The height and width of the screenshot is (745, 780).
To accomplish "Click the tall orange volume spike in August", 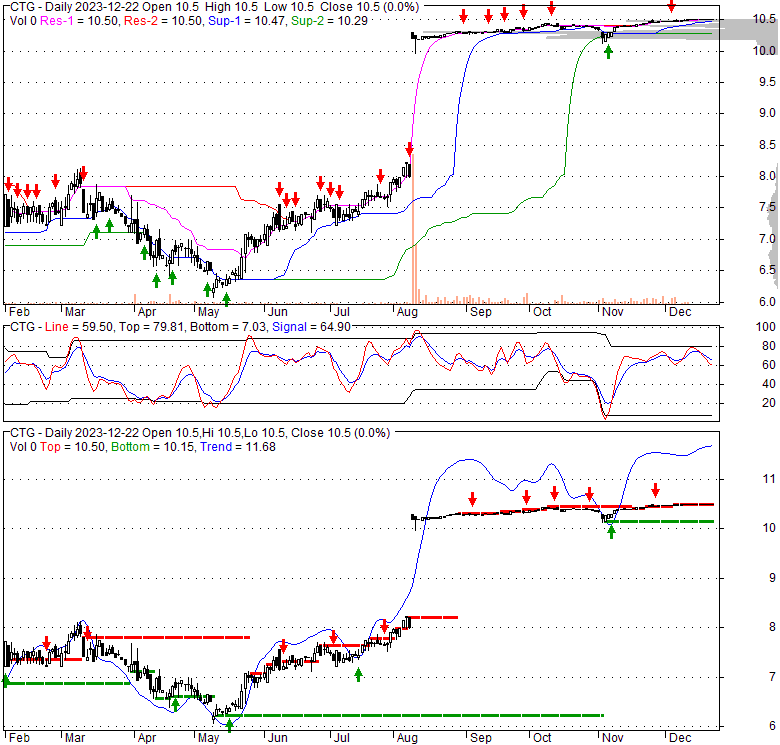I will pos(413,229).
